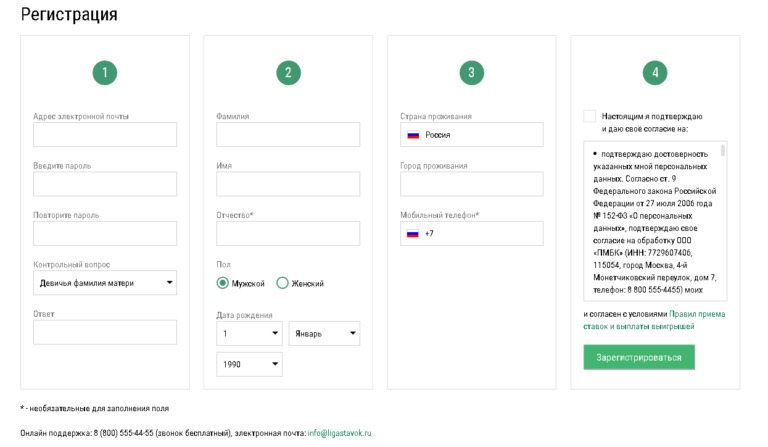Click the step 4 green circle icon
Screen dimensions: 768x447
pyautogui.click(x=655, y=72)
